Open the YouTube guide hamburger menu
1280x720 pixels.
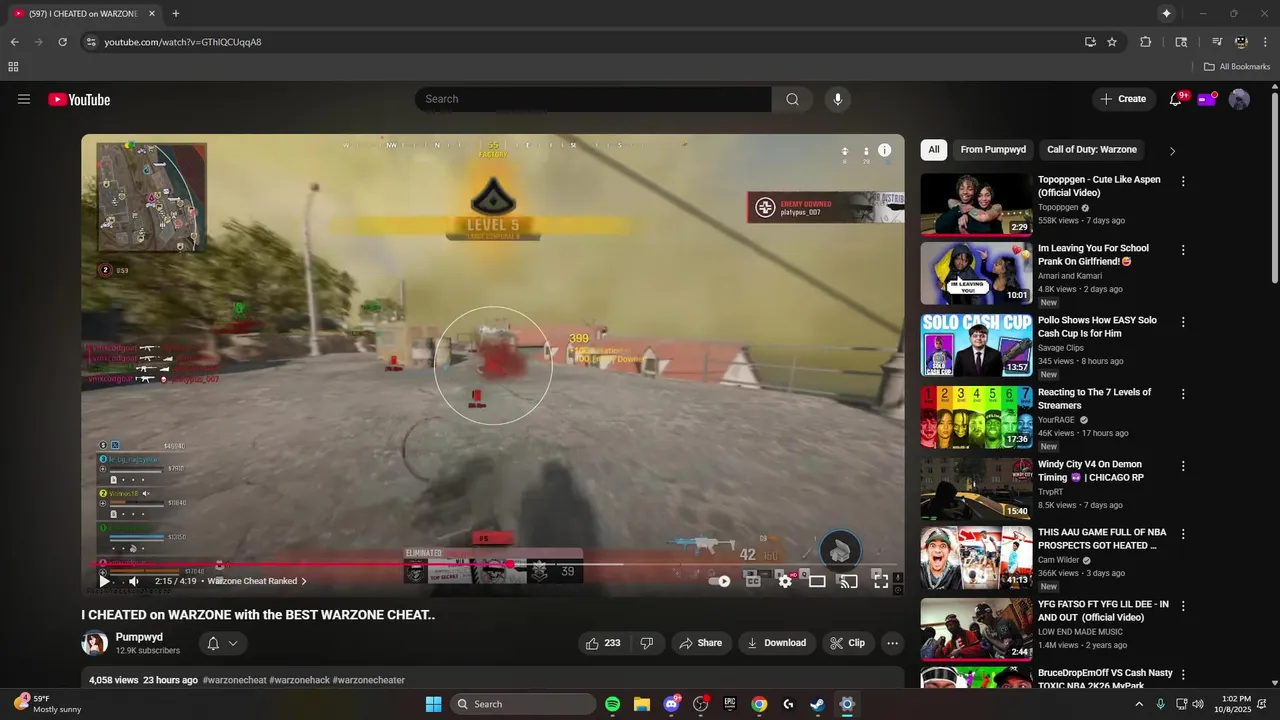(24, 99)
